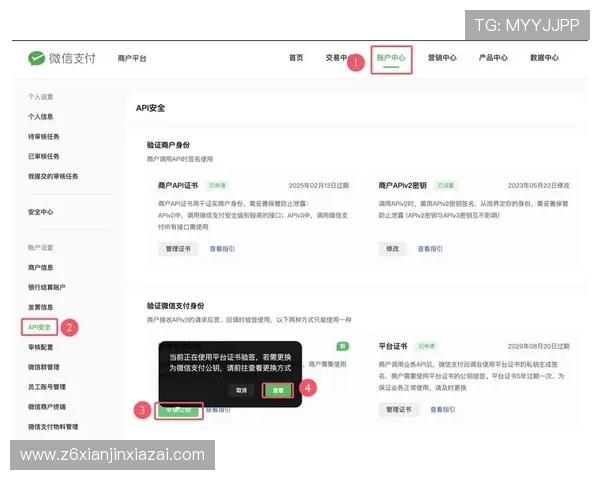Click the green 申请公钥 button
This screenshot has height=480, width=600.
pyautogui.click(x=179, y=410)
